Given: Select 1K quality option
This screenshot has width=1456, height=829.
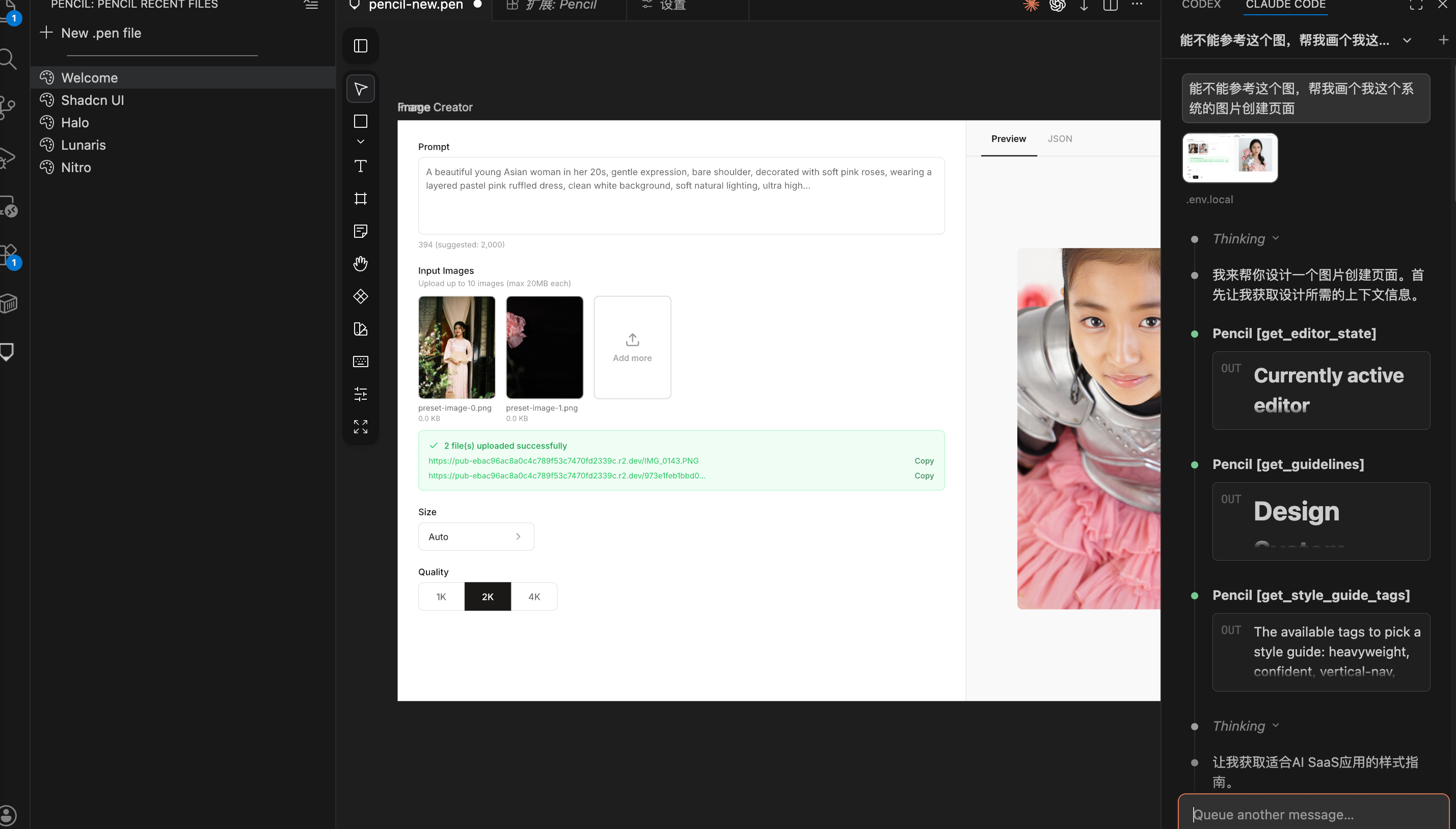Looking at the screenshot, I should tap(441, 597).
